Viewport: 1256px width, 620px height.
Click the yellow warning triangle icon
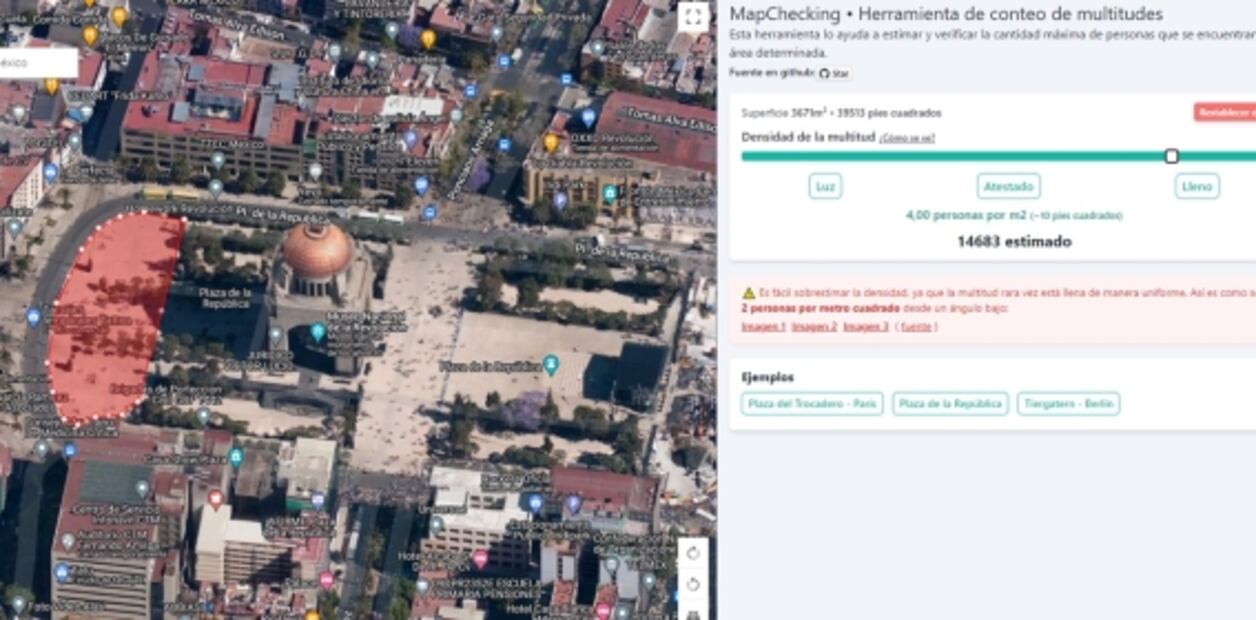click(748, 293)
